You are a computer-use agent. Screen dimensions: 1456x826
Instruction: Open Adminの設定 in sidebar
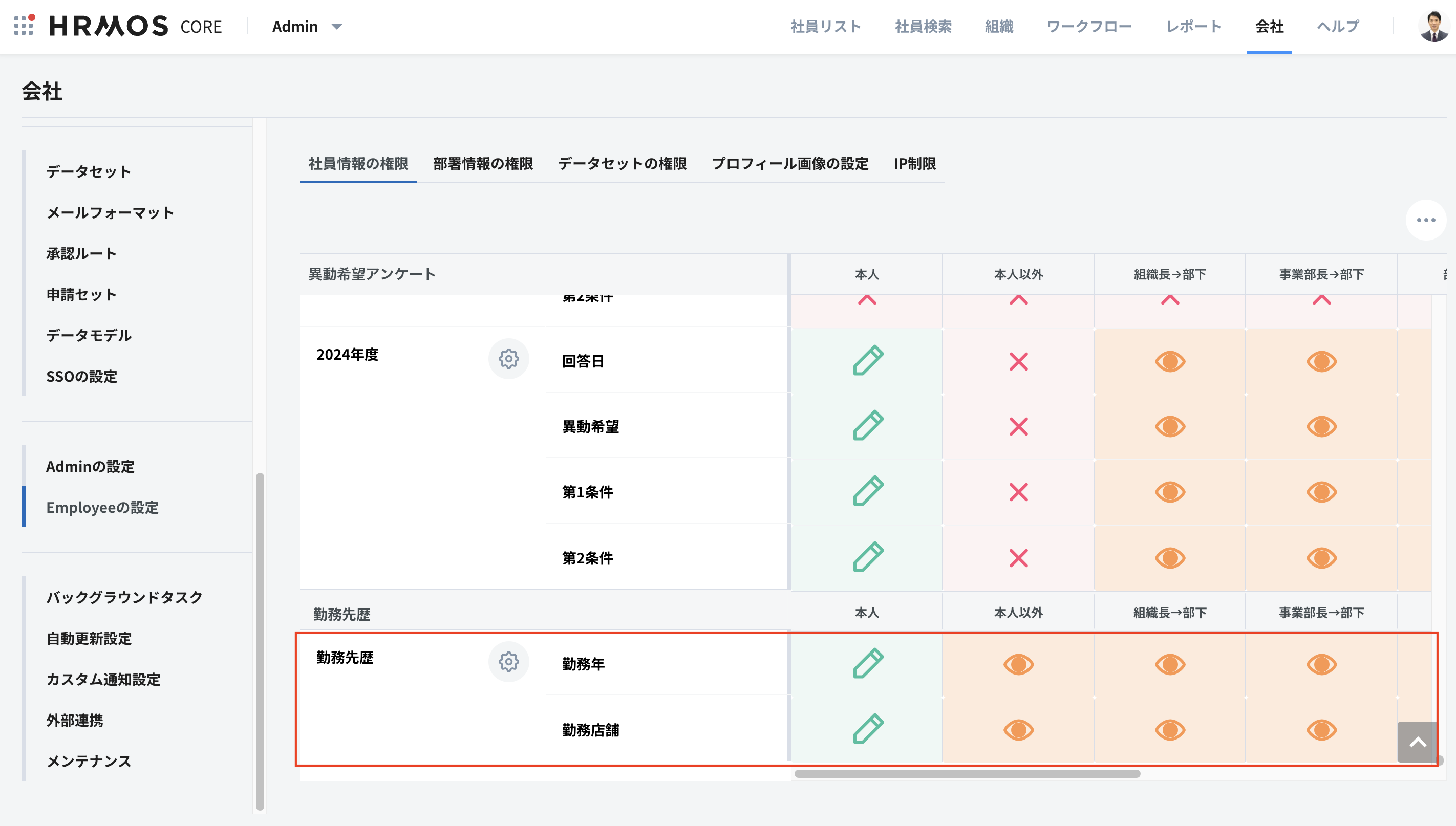pyautogui.click(x=90, y=466)
